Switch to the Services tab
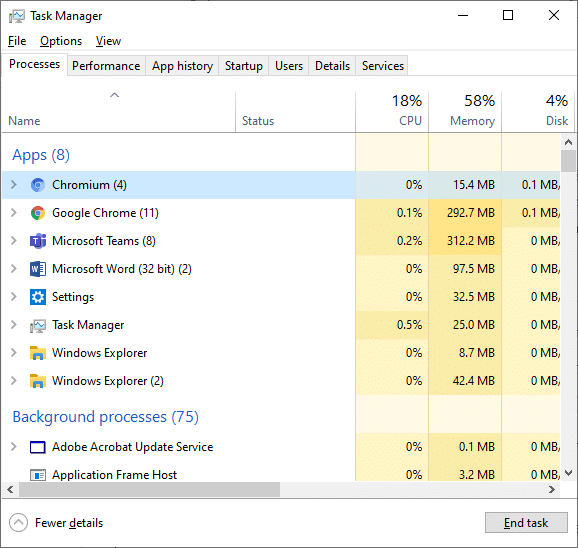The image size is (578, 548). pyautogui.click(x=383, y=66)
